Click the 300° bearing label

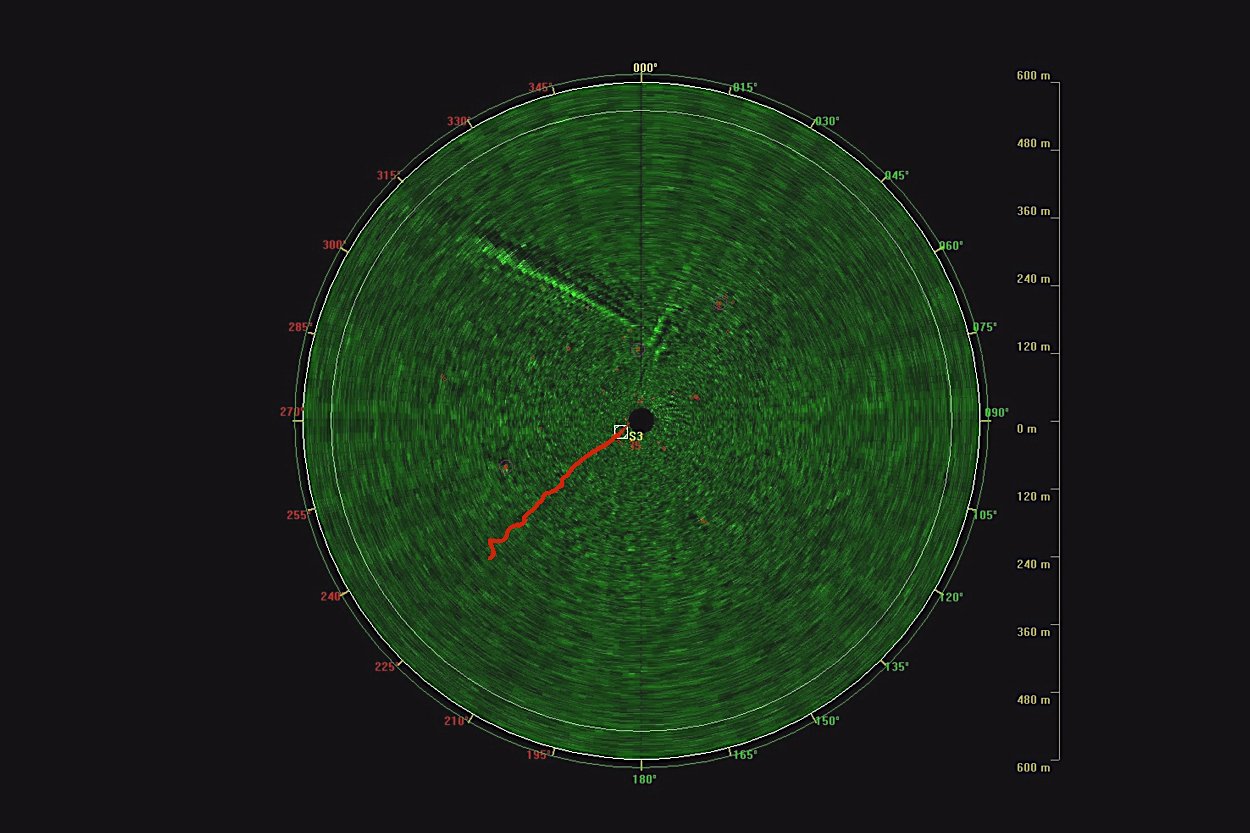click(334, 245)
